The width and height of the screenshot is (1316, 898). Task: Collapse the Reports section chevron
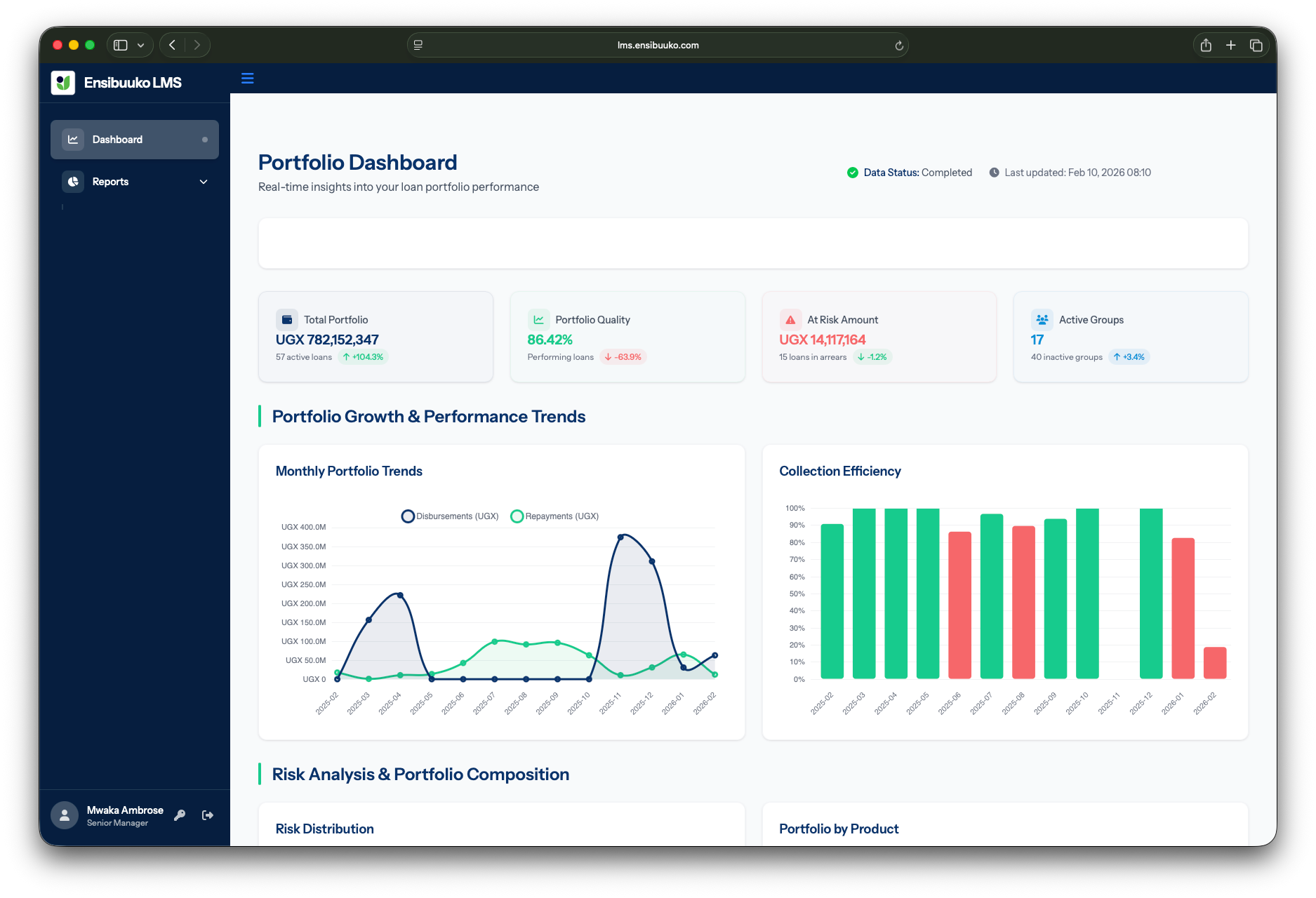click(204, 182)
